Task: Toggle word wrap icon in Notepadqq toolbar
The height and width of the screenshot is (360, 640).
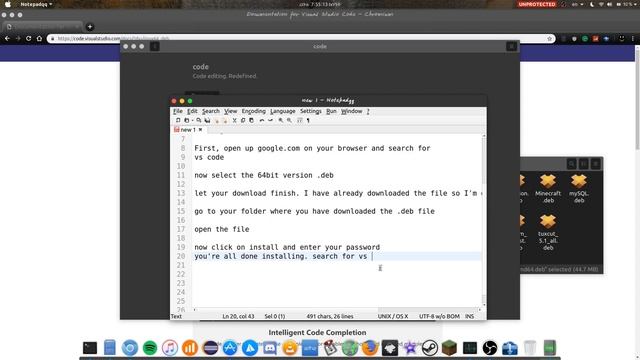Action: click(300, 120)
